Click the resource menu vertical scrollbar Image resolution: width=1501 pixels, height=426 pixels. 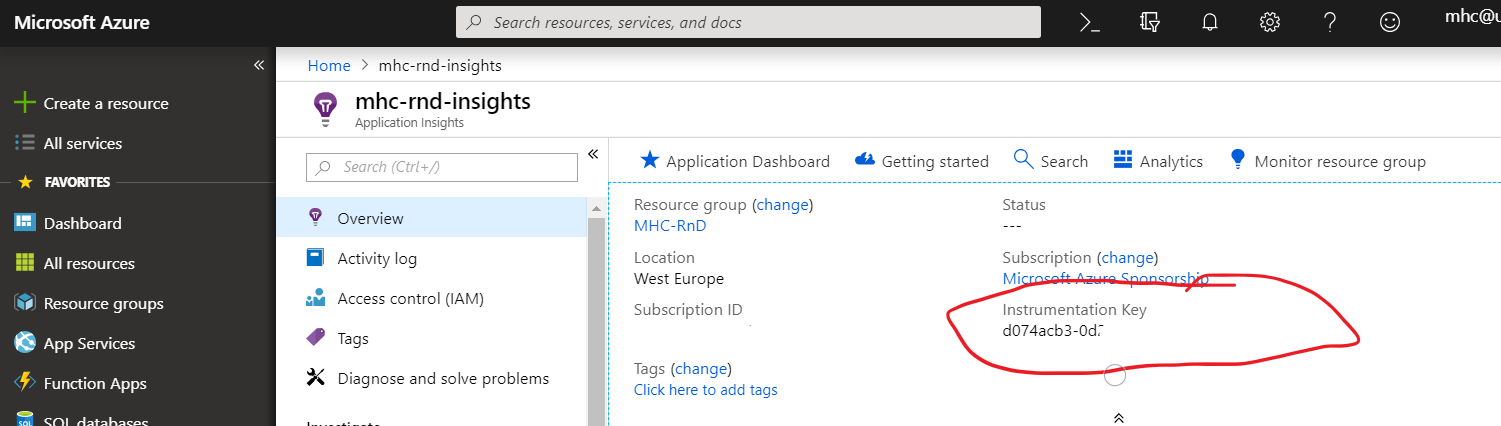tap(597, 320)
